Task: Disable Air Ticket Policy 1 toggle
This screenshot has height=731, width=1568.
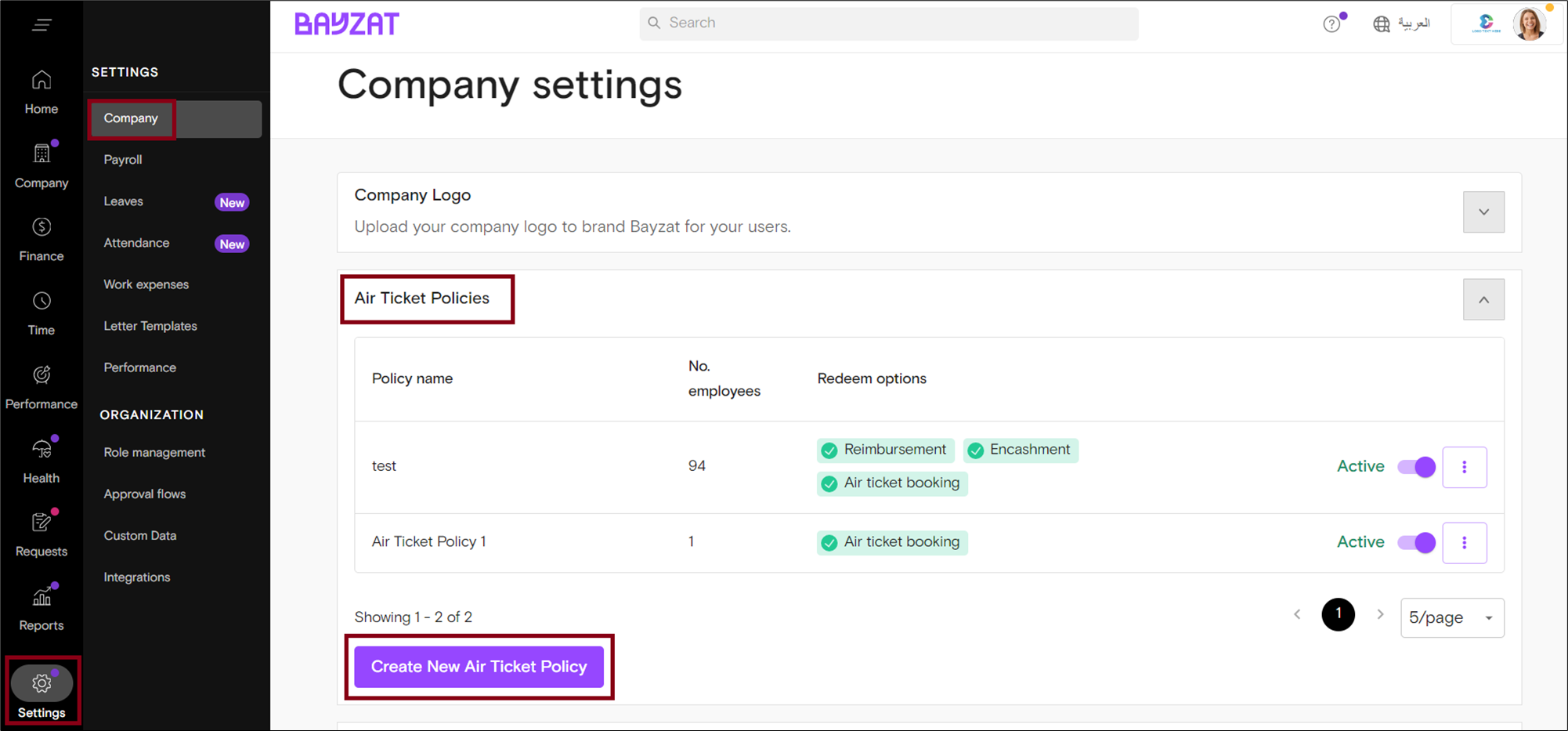Action: click(x=1416, y=542)
